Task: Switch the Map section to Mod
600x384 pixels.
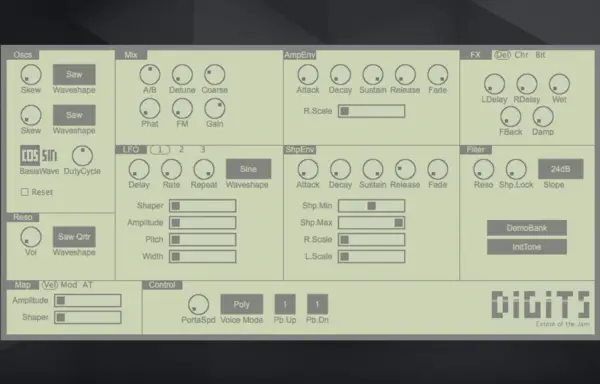Action: [x=68, y=285]
